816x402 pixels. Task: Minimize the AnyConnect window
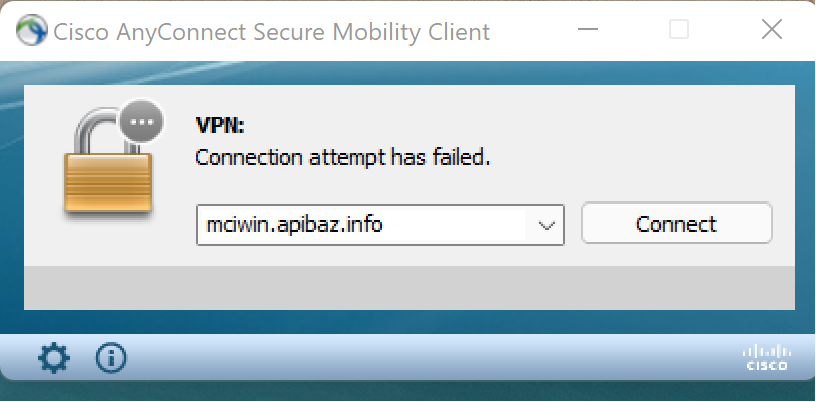coord(588,29)
